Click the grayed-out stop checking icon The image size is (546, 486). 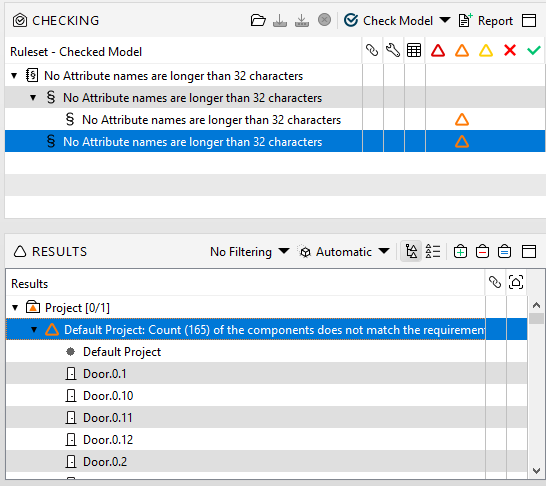(x=324, y=20)
